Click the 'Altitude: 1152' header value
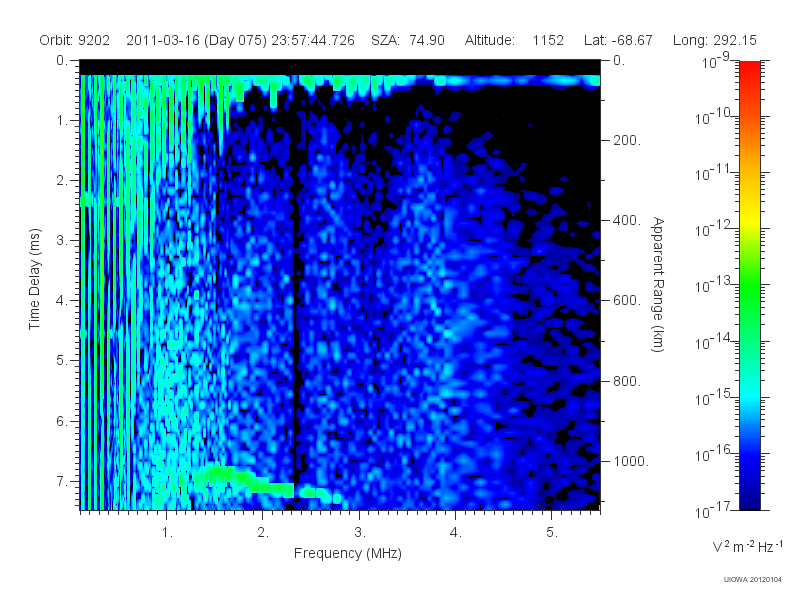The height and width of the screenshot is (600, 800). coord(514,40)
